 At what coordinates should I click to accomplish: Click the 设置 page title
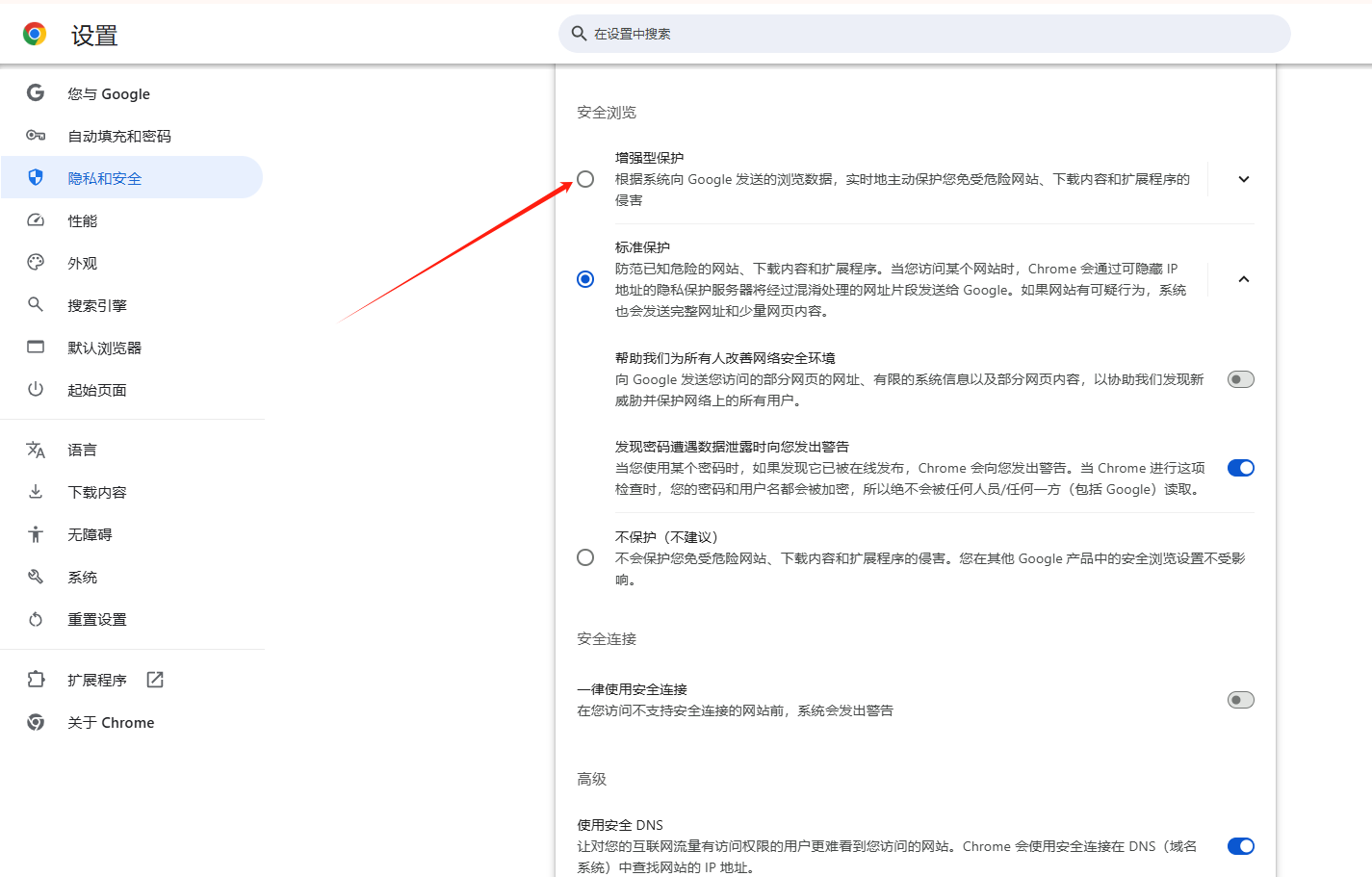[94, 36]
